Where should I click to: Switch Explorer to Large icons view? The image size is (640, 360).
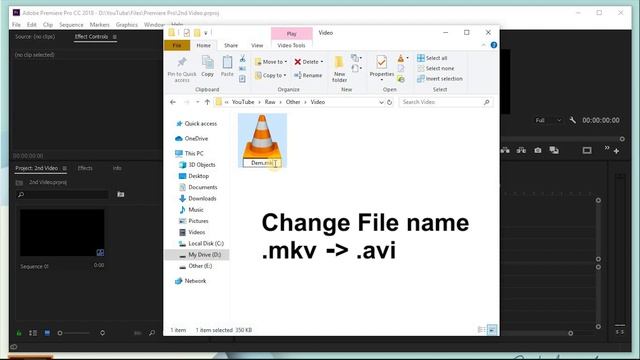coord(492,330)
